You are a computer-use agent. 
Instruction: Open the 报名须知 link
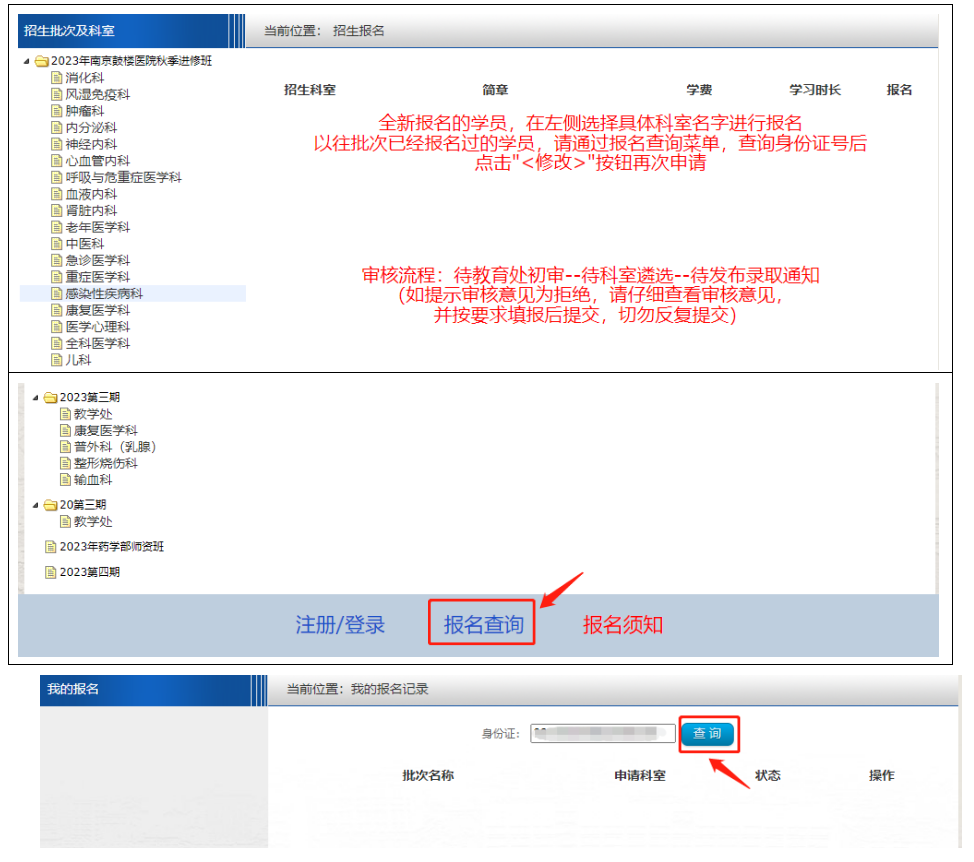coord(622,625)
